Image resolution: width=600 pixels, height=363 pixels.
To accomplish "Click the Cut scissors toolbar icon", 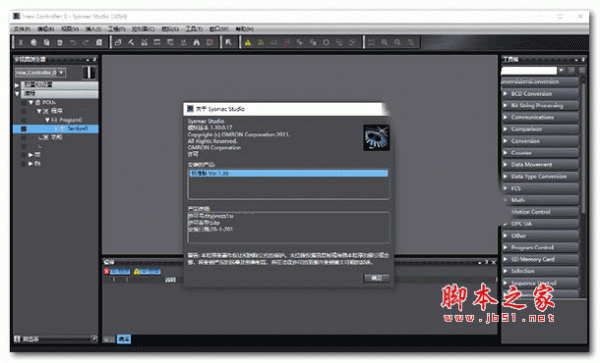I will (21, 42).
